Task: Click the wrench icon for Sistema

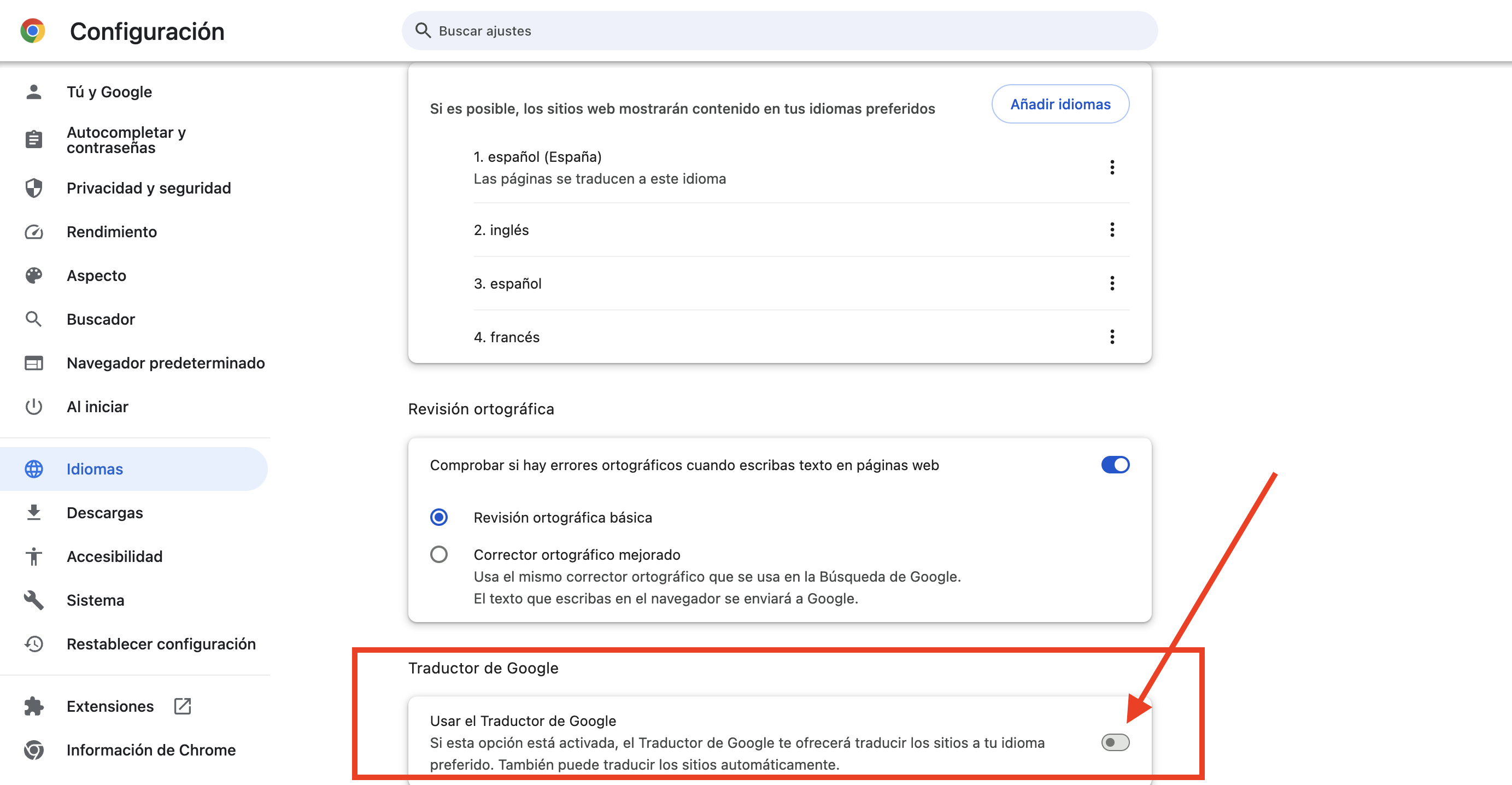Action: [34, 600]
